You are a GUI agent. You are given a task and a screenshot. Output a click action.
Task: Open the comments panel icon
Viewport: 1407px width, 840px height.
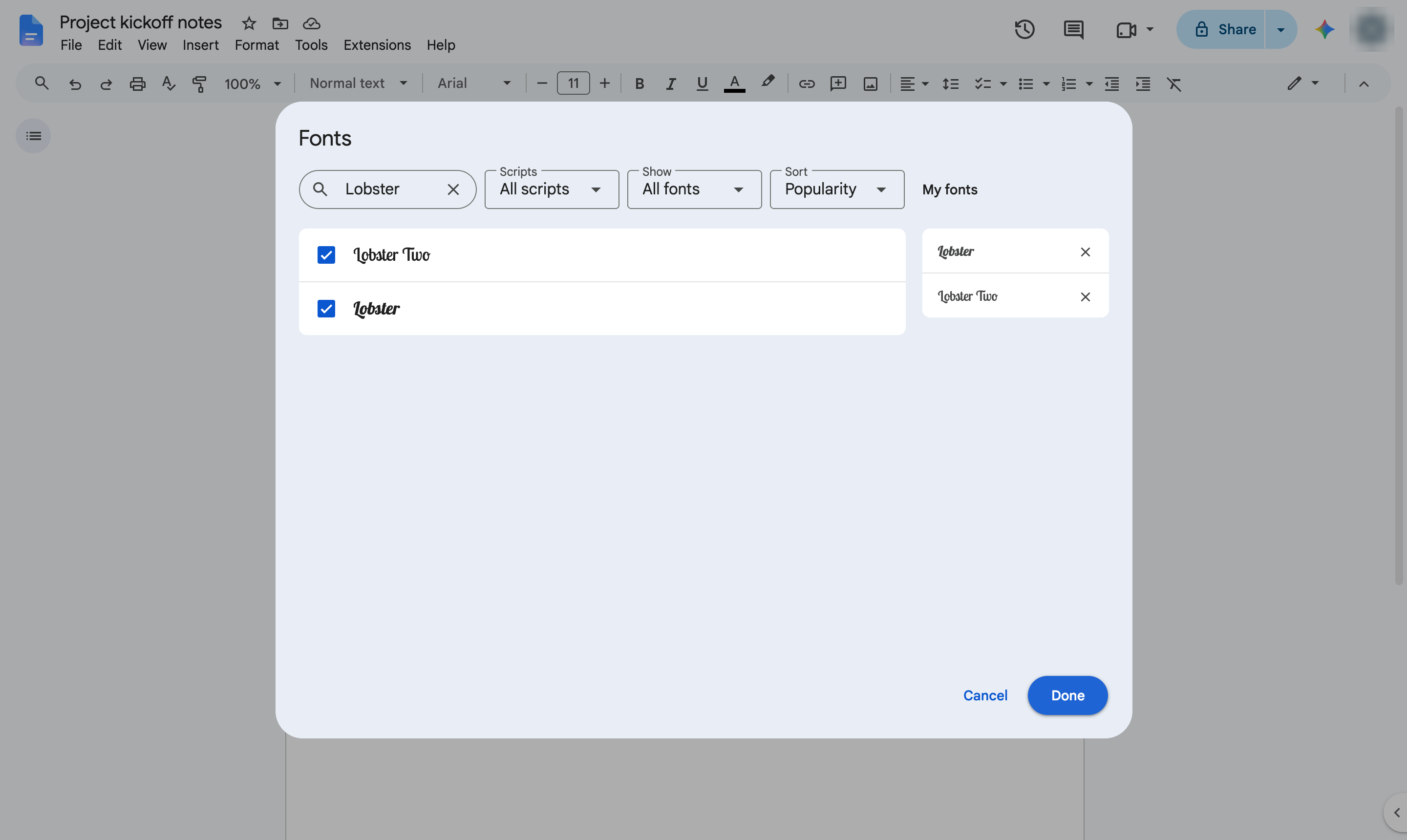pos(1073,29)
